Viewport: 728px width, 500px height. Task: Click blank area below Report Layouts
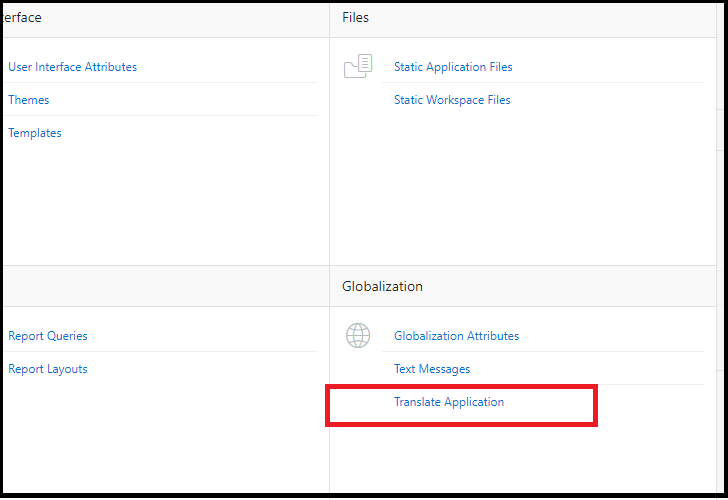[x=150, y=430]
